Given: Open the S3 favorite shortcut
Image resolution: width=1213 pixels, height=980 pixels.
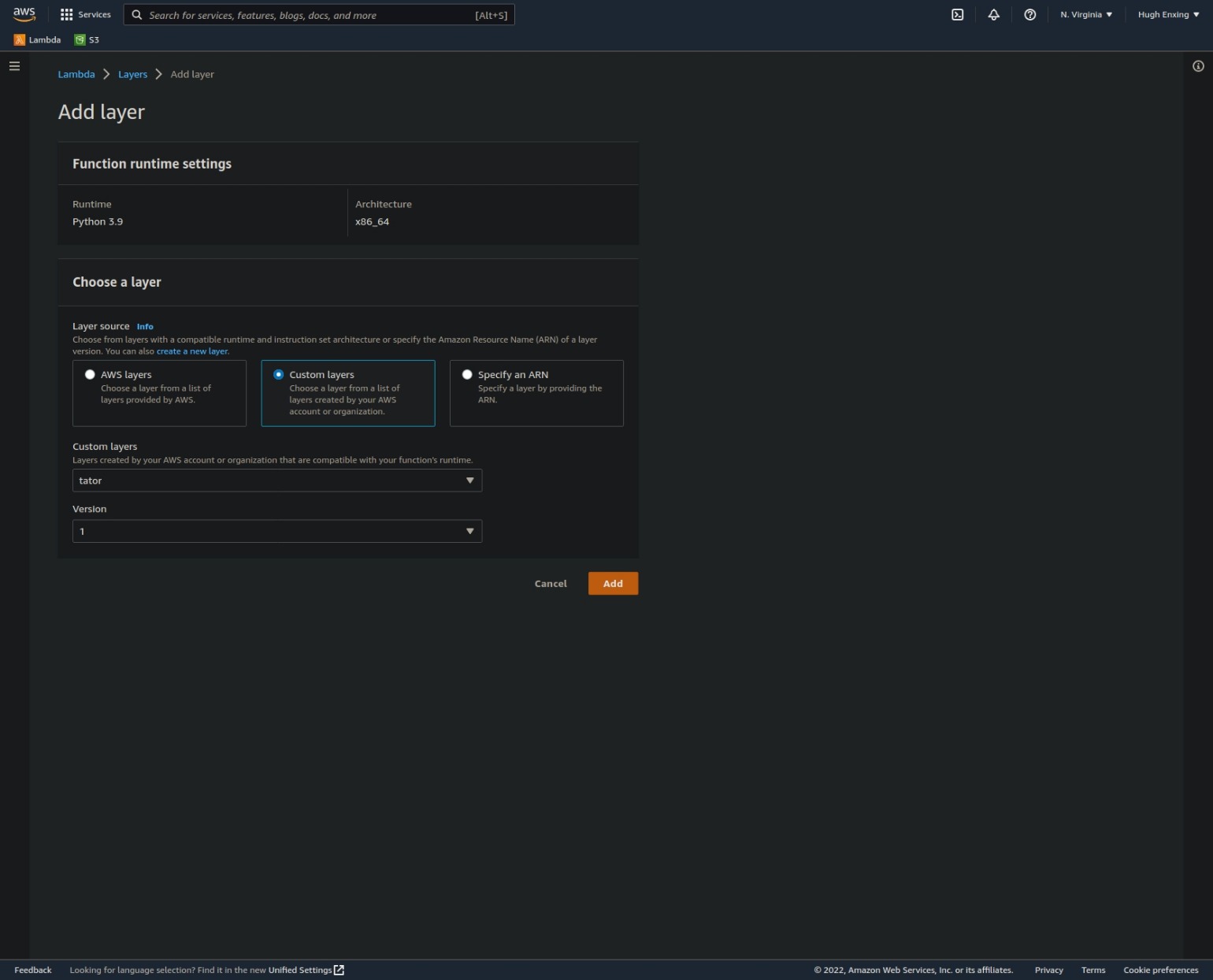Looking at the screenshot, I should point(87,40).
